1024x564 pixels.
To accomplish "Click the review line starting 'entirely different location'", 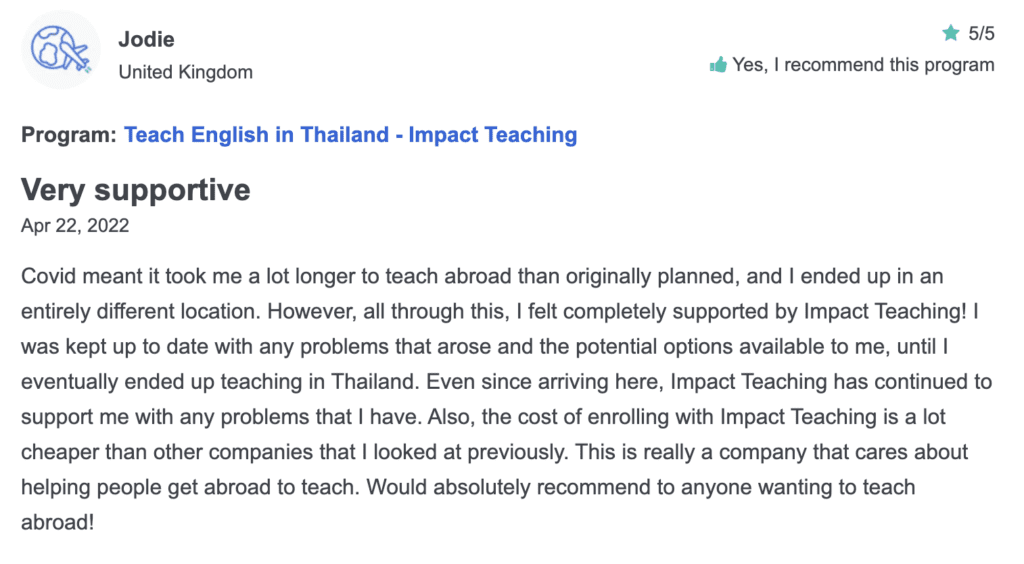I will click(x=500, y=311).
